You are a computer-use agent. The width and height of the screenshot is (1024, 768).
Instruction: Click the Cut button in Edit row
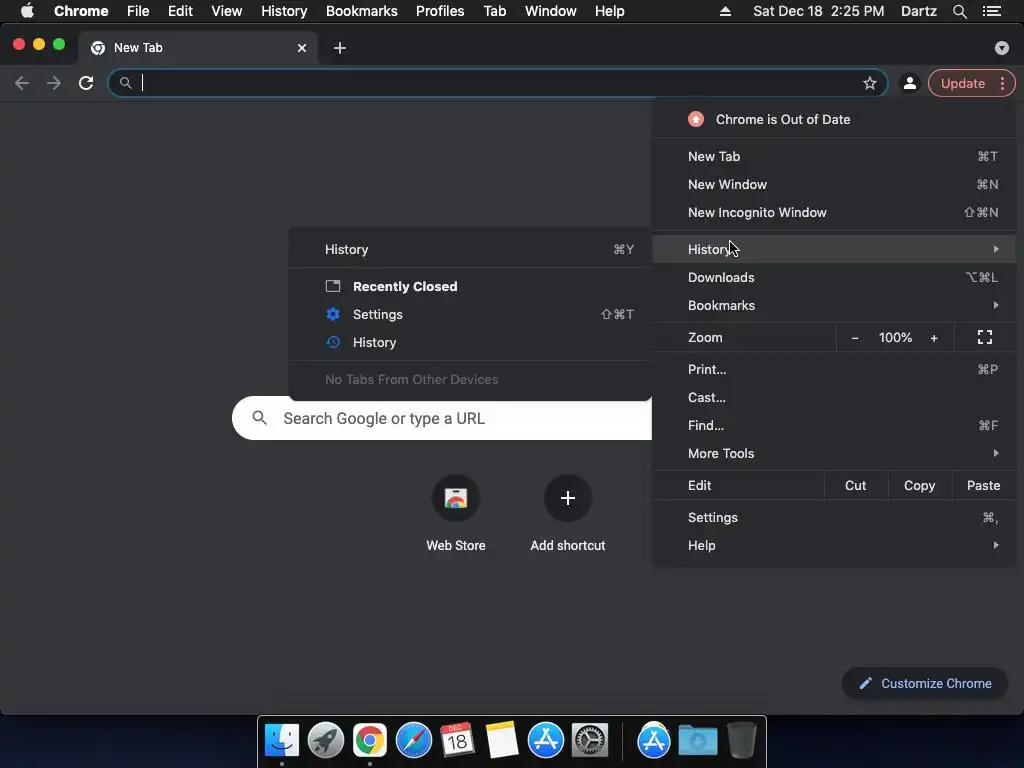pos(856,485)
